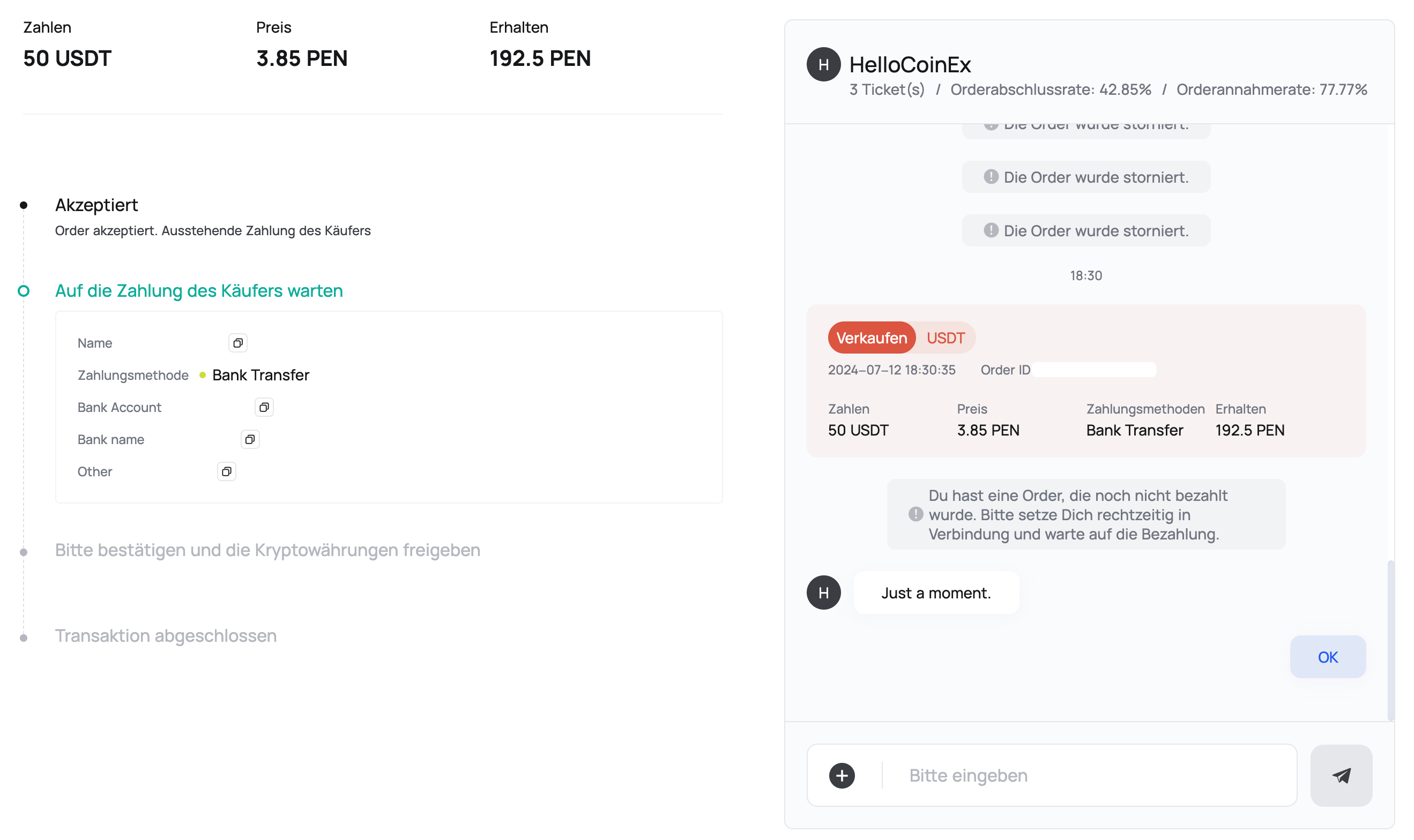
Task: Type in the Bitte eingeben message field
Action: tap(1087, 776)
